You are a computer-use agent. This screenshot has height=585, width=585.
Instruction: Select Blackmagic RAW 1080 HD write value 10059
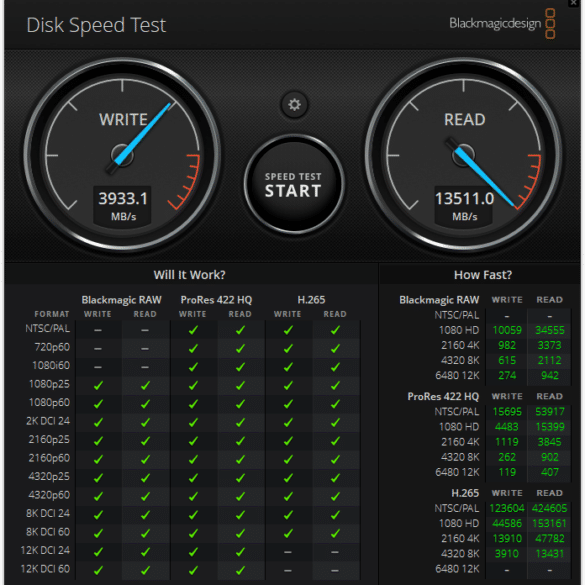(x=507, y=330)
